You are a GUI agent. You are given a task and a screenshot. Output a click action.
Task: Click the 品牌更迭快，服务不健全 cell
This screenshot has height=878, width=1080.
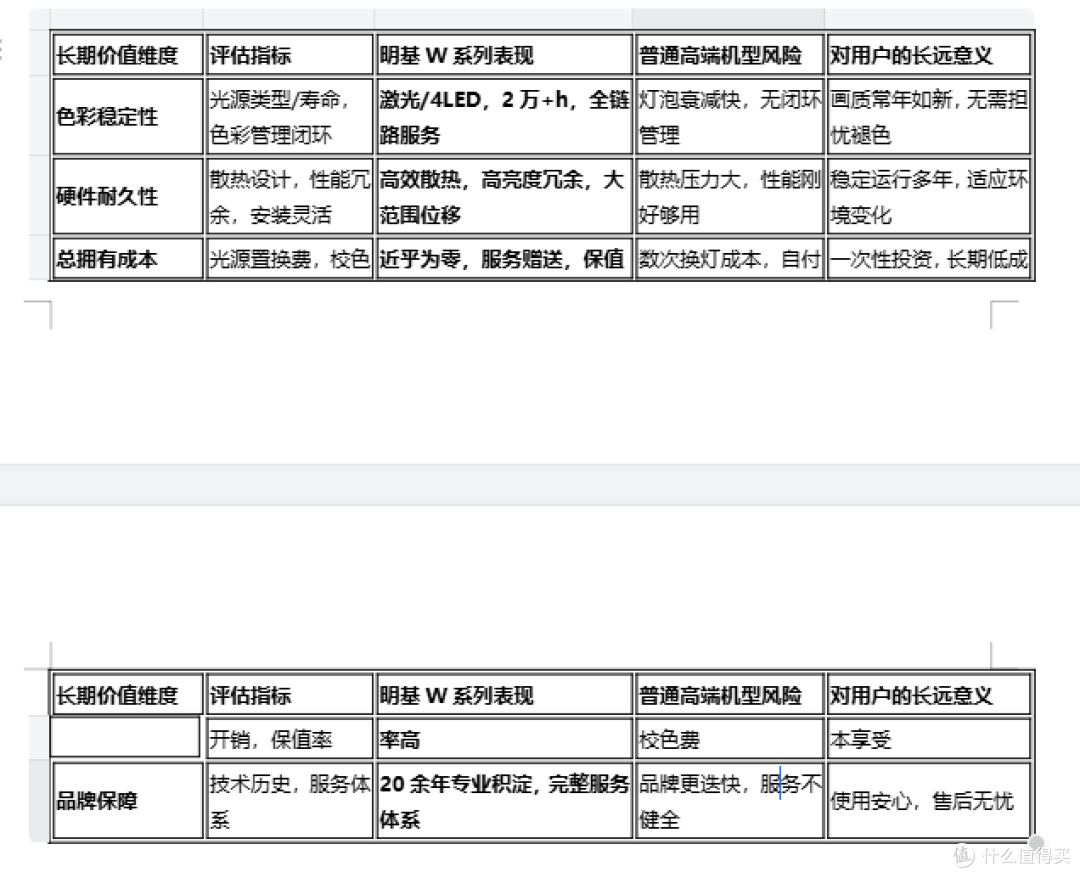click(x=729, y=800)
